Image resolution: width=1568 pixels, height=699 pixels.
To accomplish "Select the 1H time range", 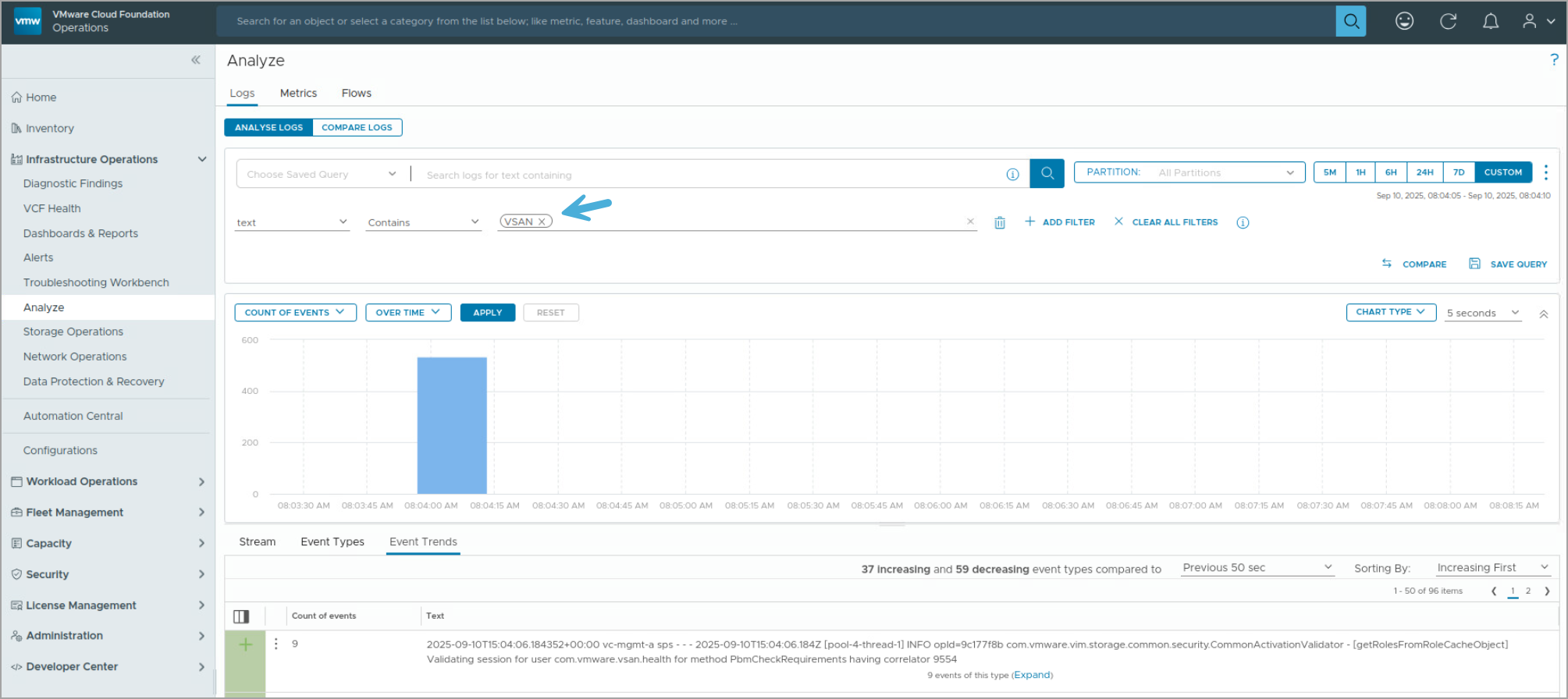I will point(1360,172).
